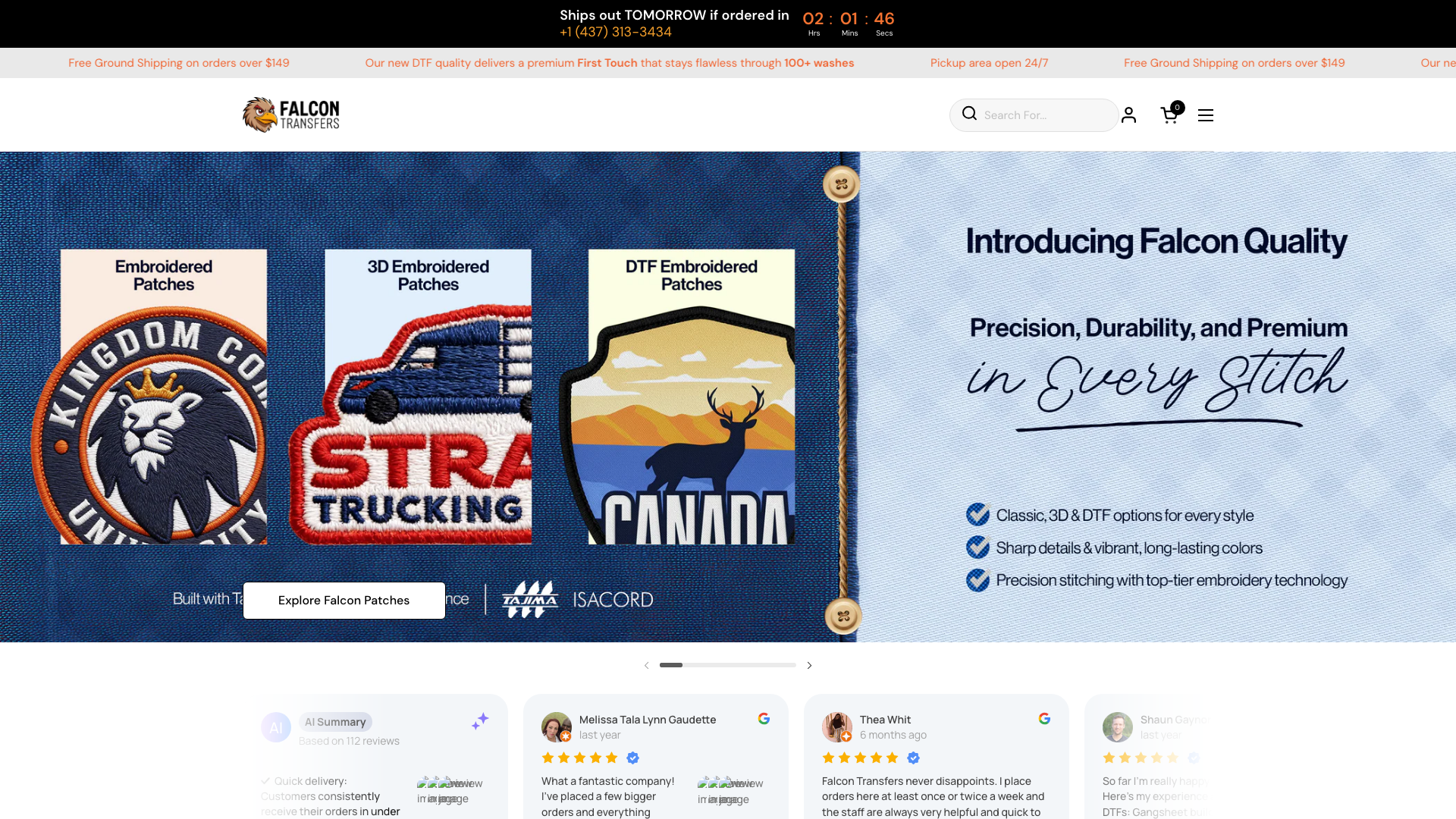Click the search magnifier icon

click(969, 114)
